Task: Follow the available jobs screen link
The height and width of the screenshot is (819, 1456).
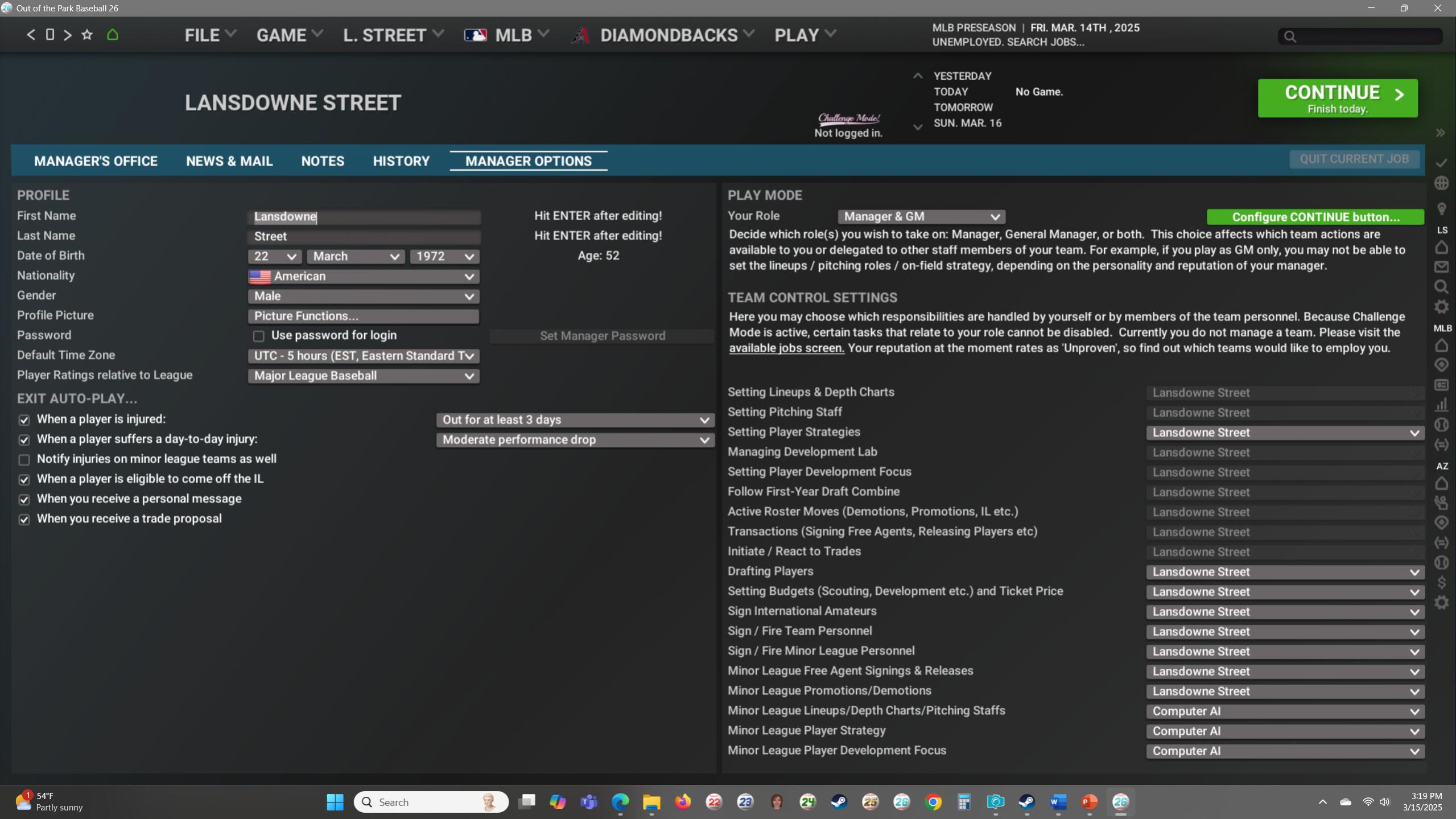Action: tap(786, 348)
